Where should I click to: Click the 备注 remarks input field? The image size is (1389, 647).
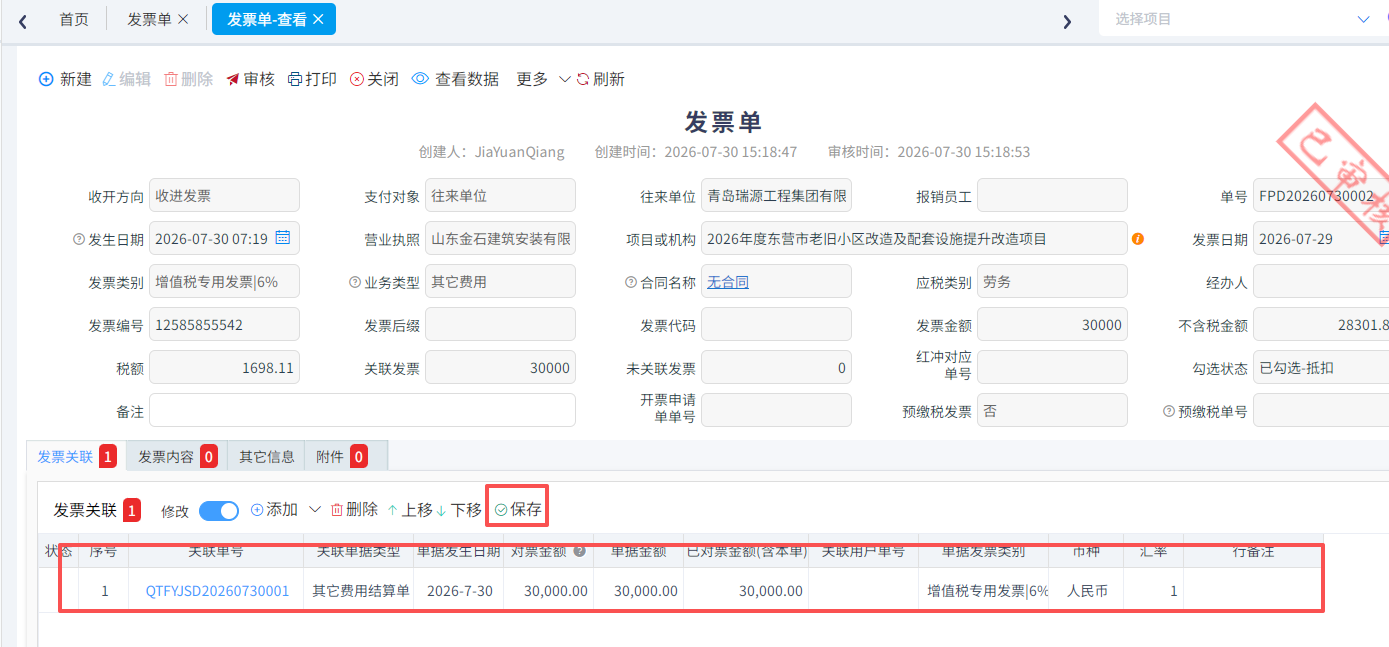pos(362,410)
